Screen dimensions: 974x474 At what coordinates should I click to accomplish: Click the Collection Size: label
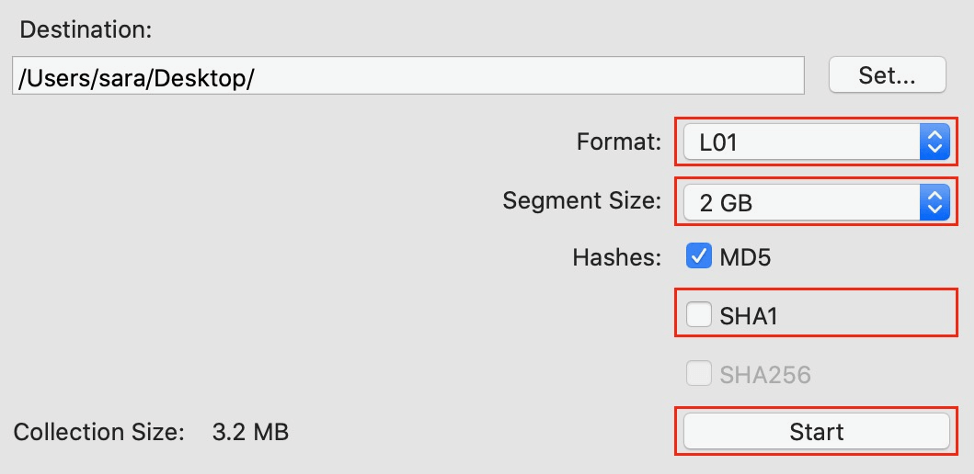click(x=99, y=433)
